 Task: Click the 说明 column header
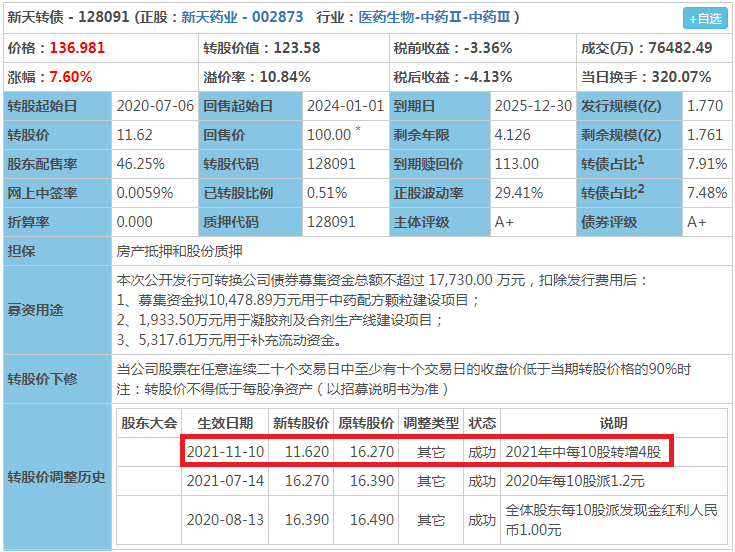[614, 423]
